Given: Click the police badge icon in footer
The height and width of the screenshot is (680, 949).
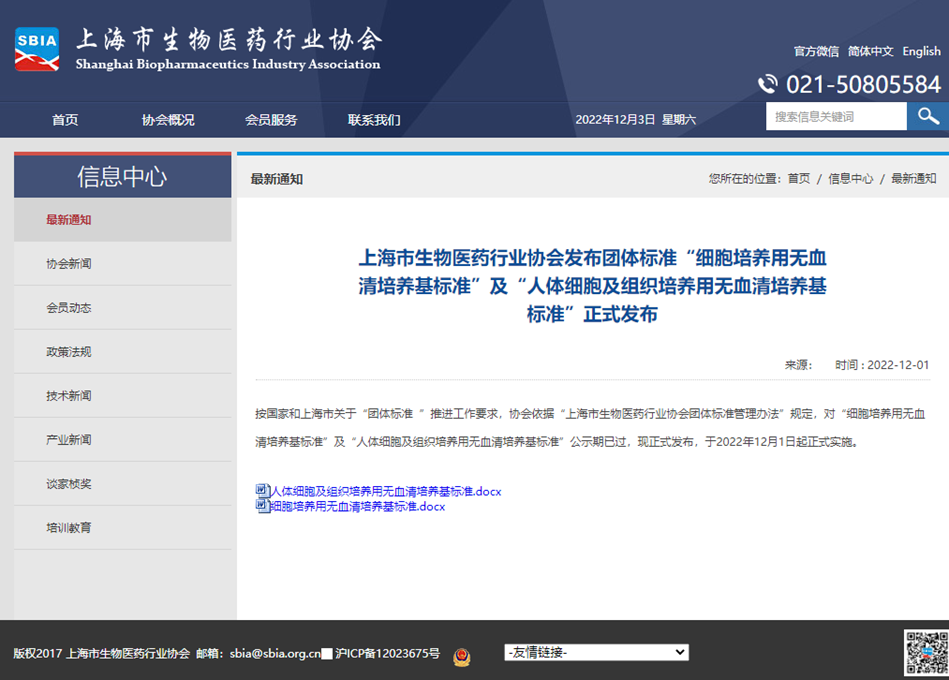Looking at the screenshot, I should [461, 656].
